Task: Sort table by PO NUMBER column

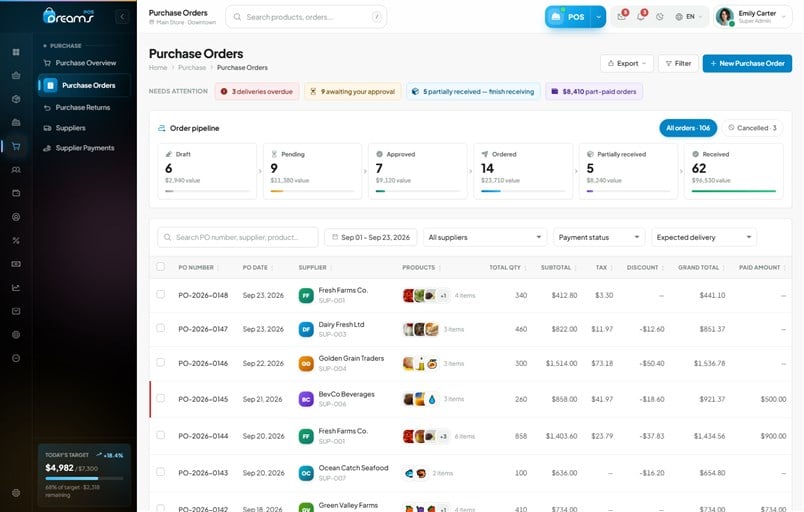Action: point(199,268)
